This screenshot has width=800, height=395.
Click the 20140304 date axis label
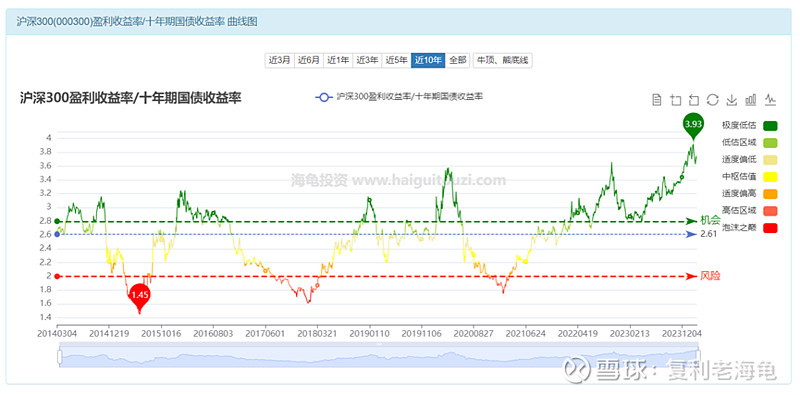tap(57, 333)
